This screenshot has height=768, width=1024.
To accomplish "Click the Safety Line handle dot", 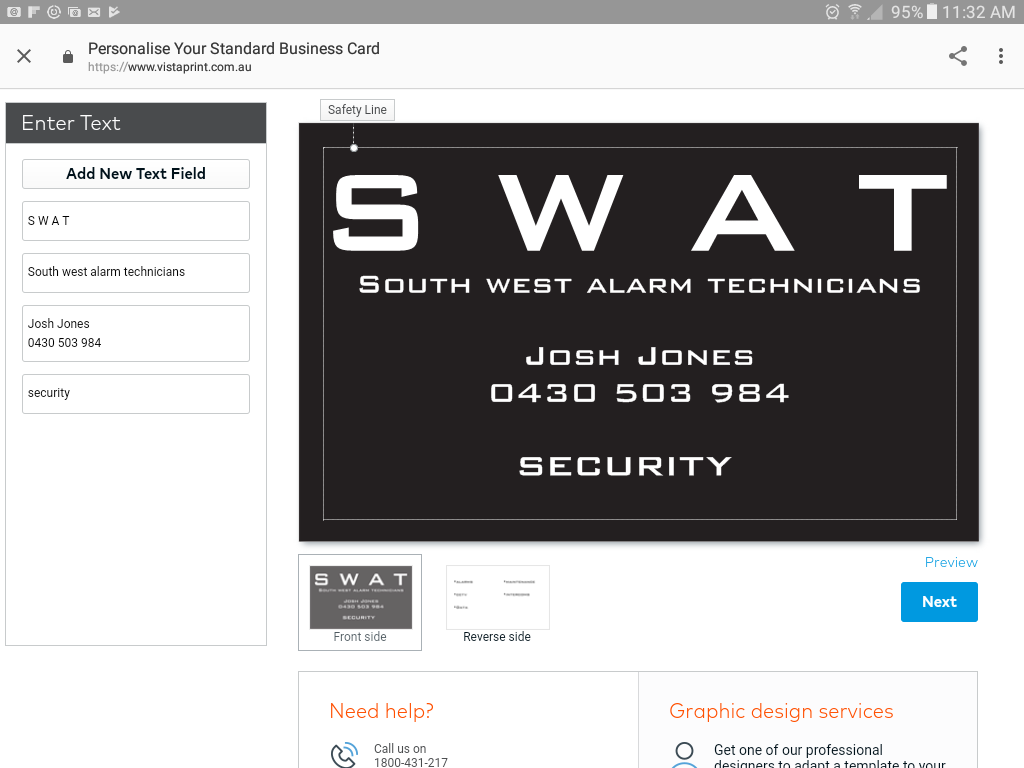I will point(354,148).
